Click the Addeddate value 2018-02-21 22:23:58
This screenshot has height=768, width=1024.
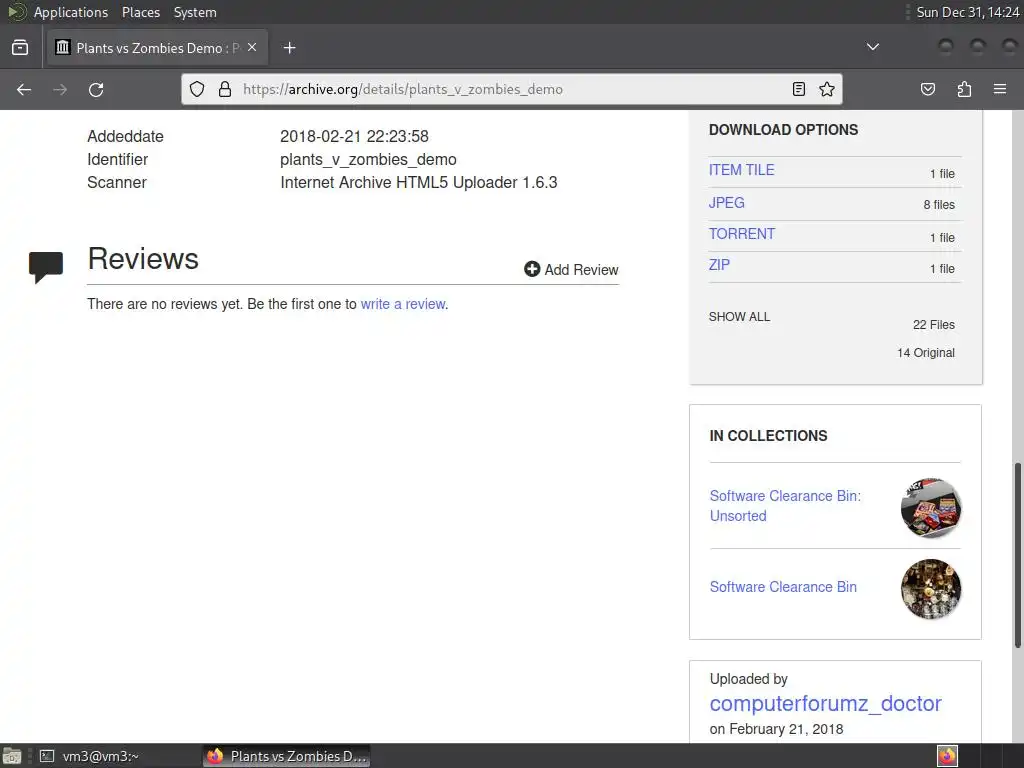click(x=354, y=136)
